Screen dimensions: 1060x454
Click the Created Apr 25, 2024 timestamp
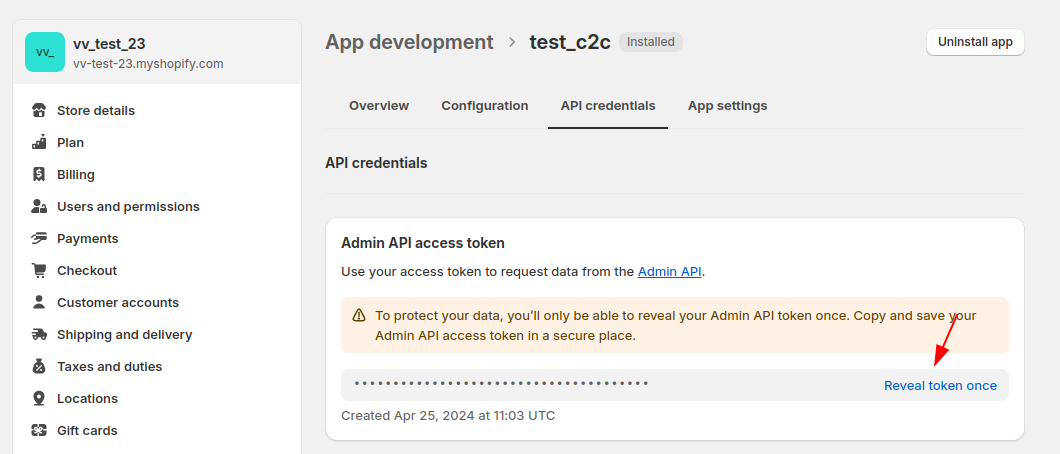448,415
